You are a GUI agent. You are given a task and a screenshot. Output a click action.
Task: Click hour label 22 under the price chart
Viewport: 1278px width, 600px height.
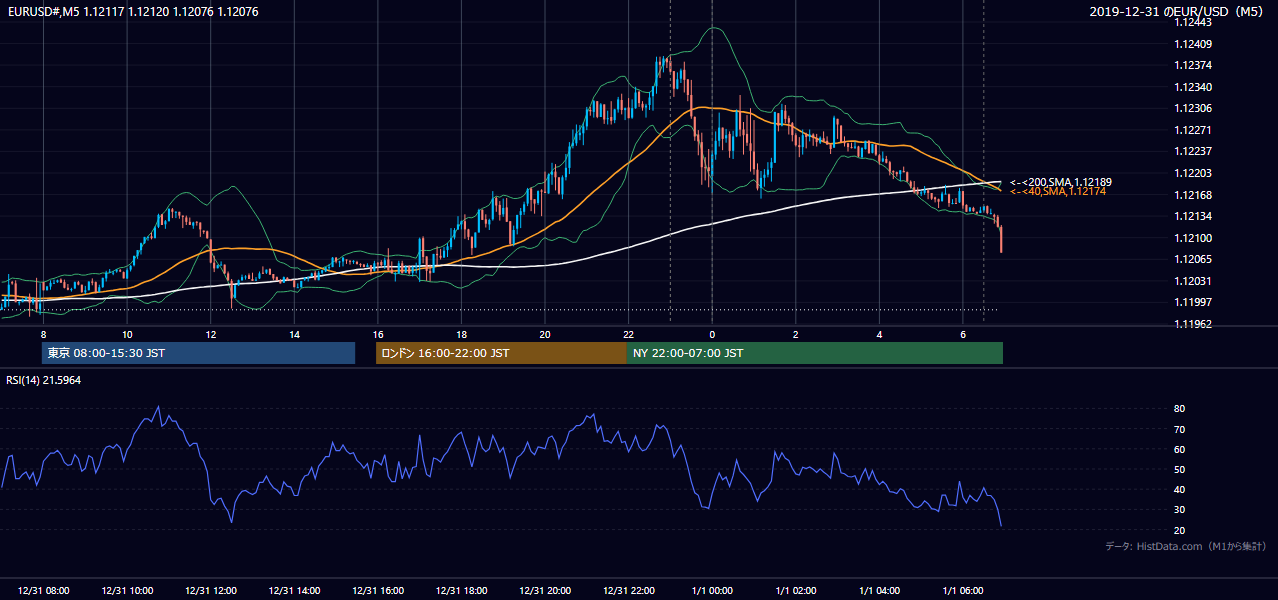pyautogui.click(x=629, y=334)
